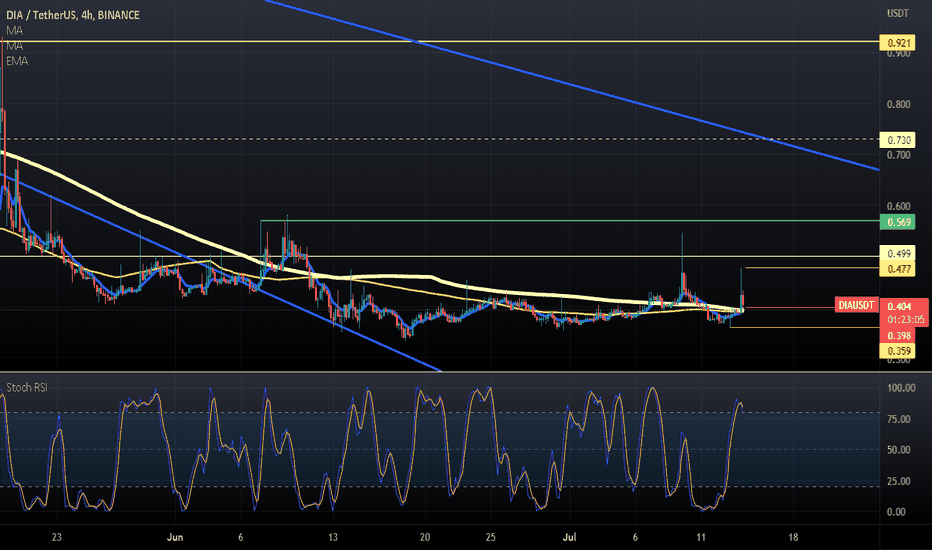Select the green horizontal line at 0.569
This screenshot has height=550, width=932.
(569, 221)
